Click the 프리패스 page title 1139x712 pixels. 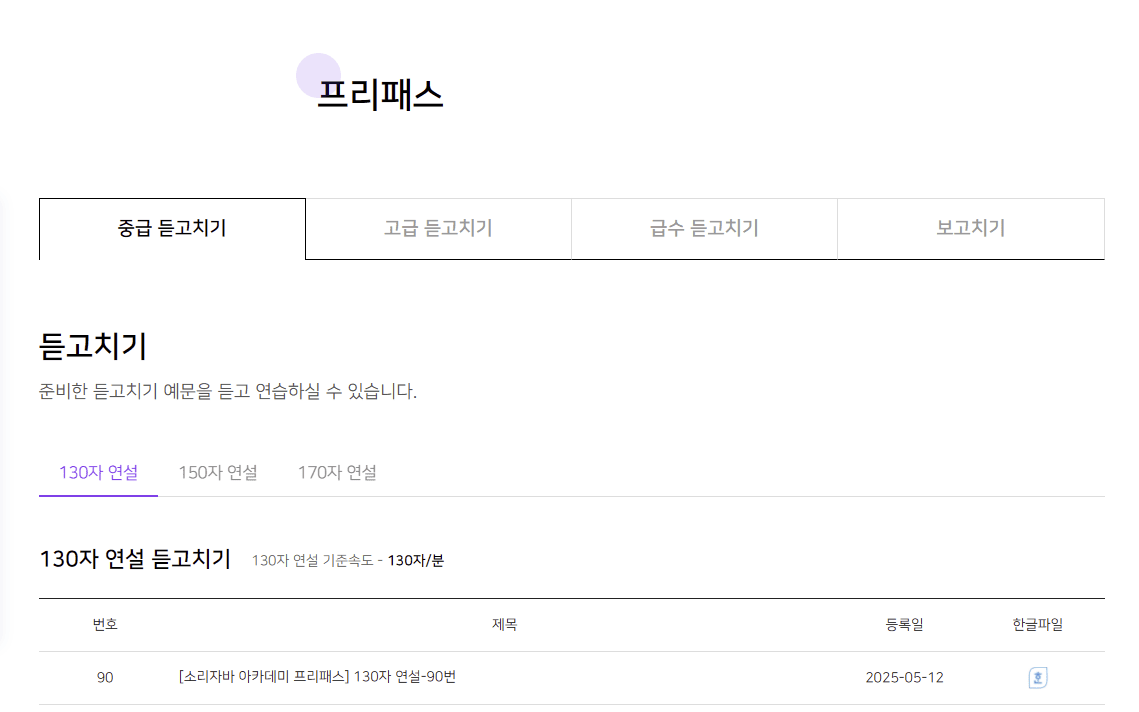click(380, 95)
